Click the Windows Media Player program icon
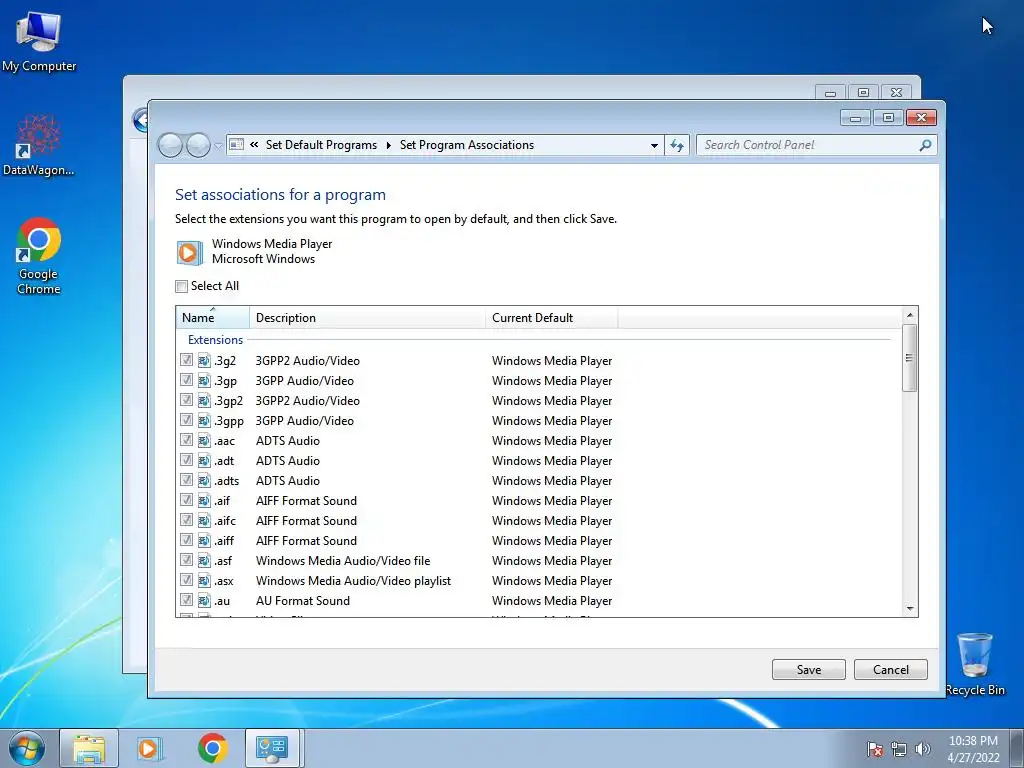 click(x=189, y=252)
